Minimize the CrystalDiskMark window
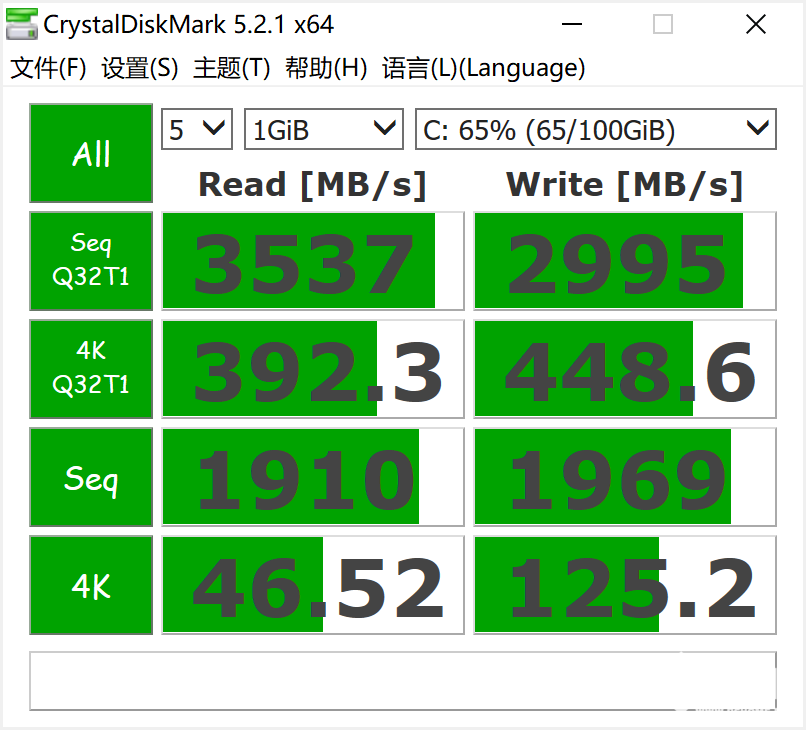 pos(571,24)
